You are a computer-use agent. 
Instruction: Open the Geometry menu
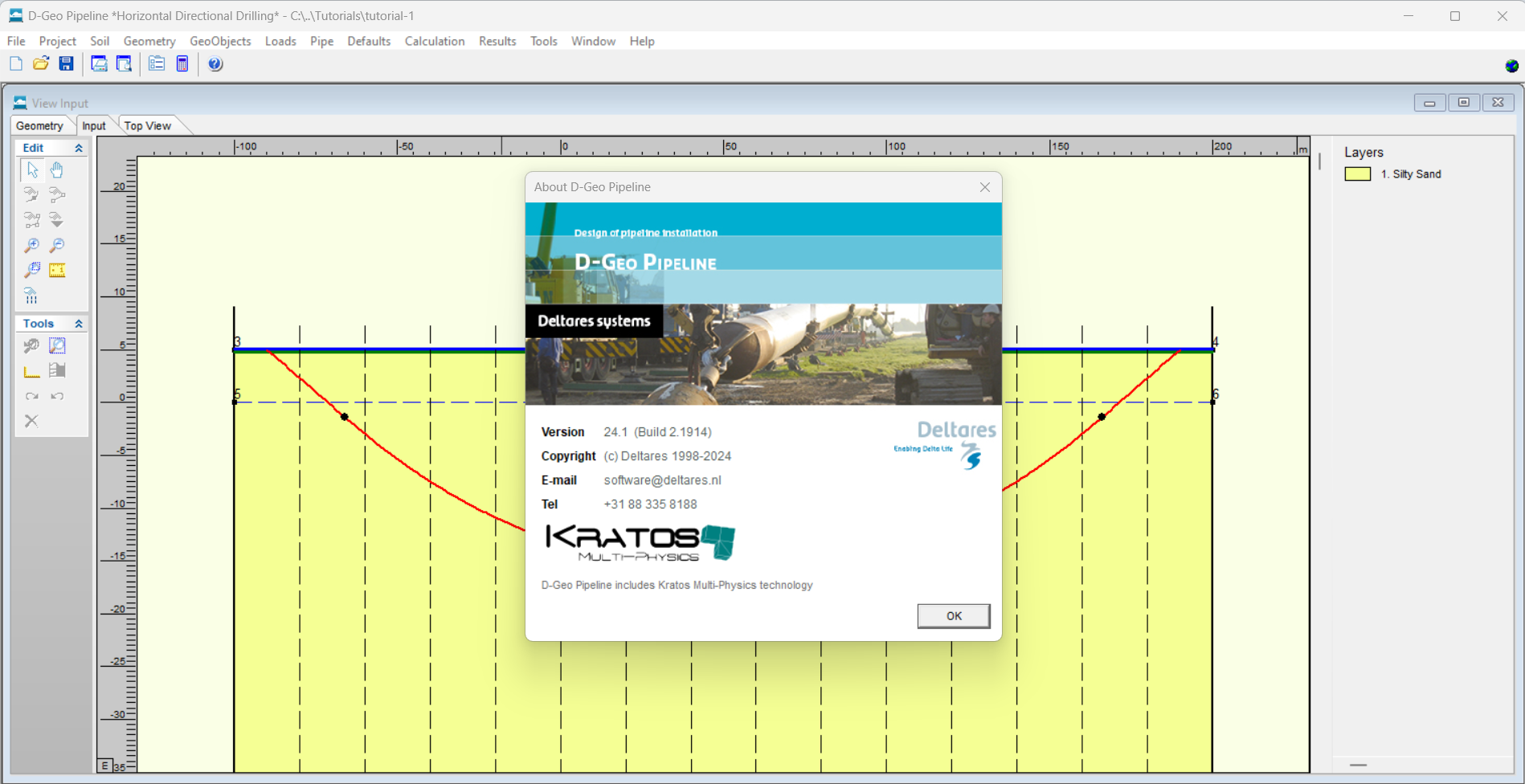coord(149,41)
